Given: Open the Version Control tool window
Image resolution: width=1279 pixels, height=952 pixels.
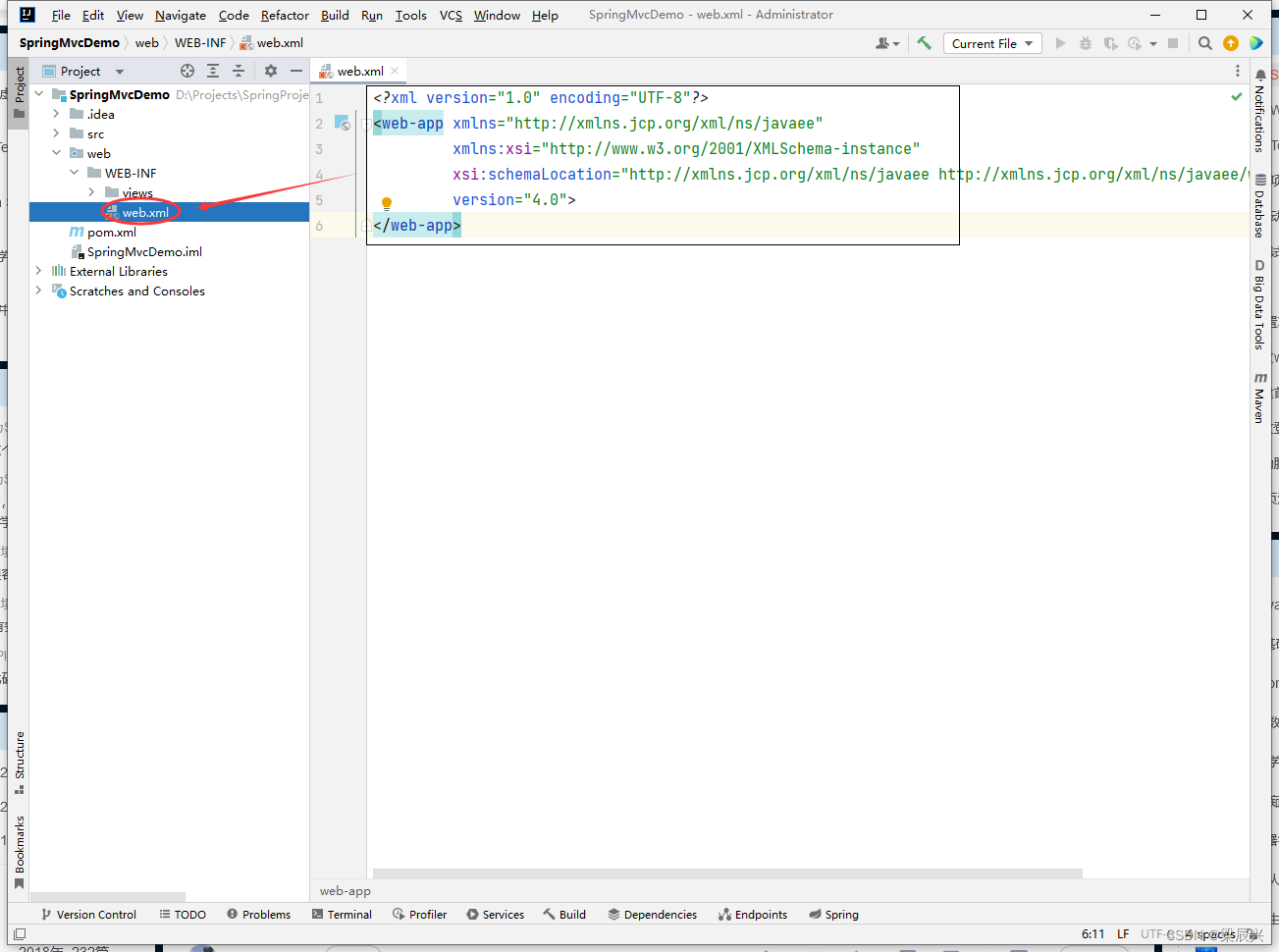Looking at the screenshot, I should pyautogui.click(x=88, y=914).
